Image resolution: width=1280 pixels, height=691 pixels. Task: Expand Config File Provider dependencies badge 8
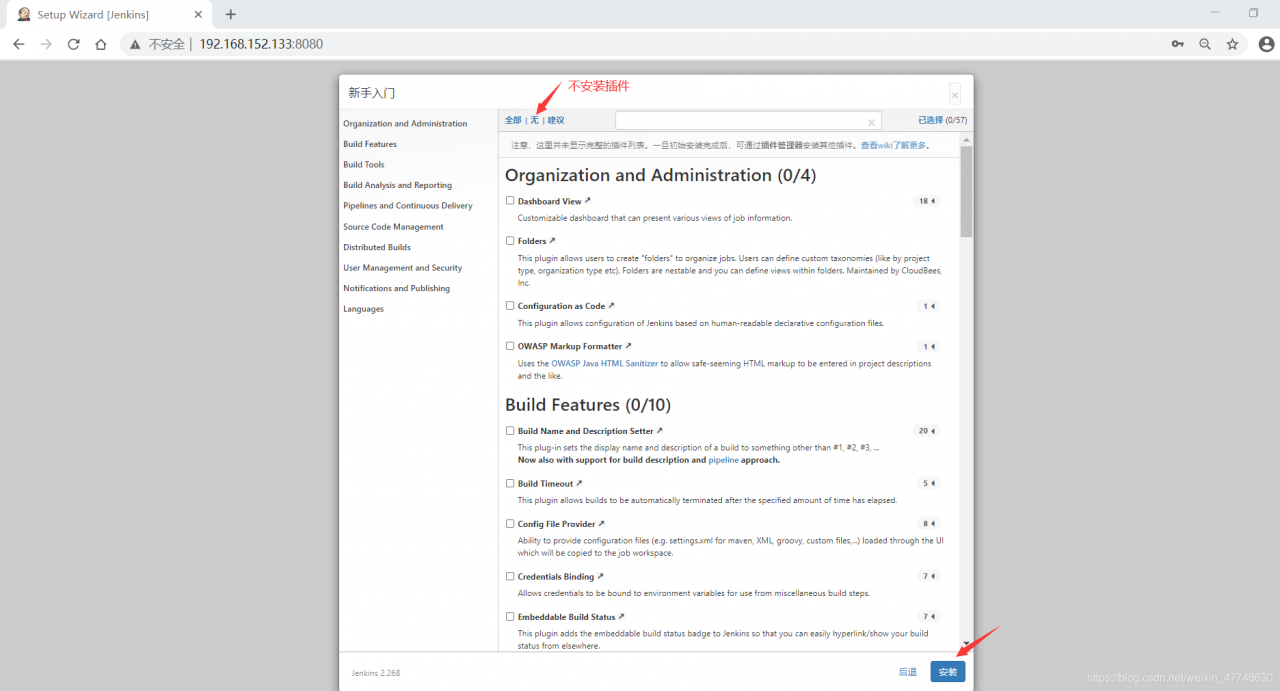coord(929,524)
